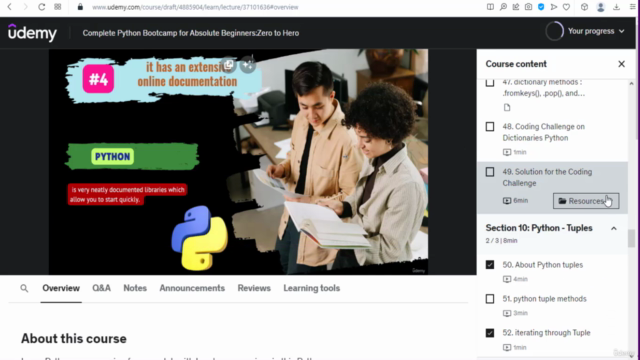The image size is (640, 360).
Task: Open browser reader view icon
Action: (490, 7)
